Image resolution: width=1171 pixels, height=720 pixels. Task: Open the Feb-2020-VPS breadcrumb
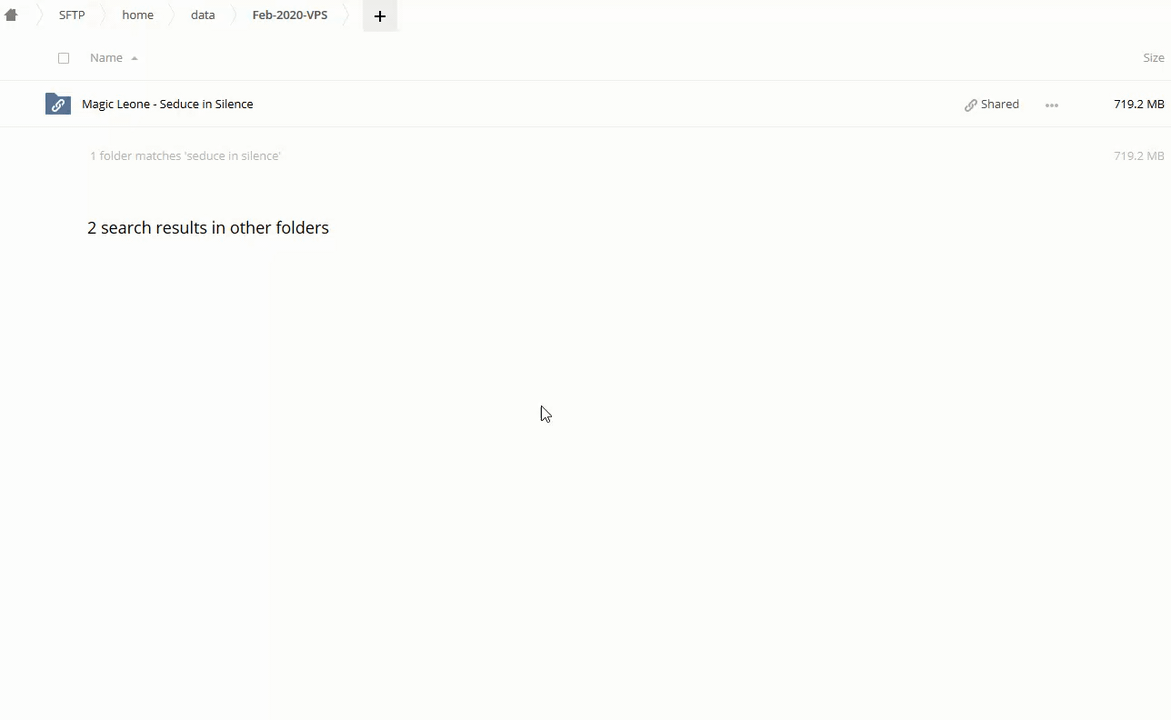pyautogui.click(x=290, y=15)
